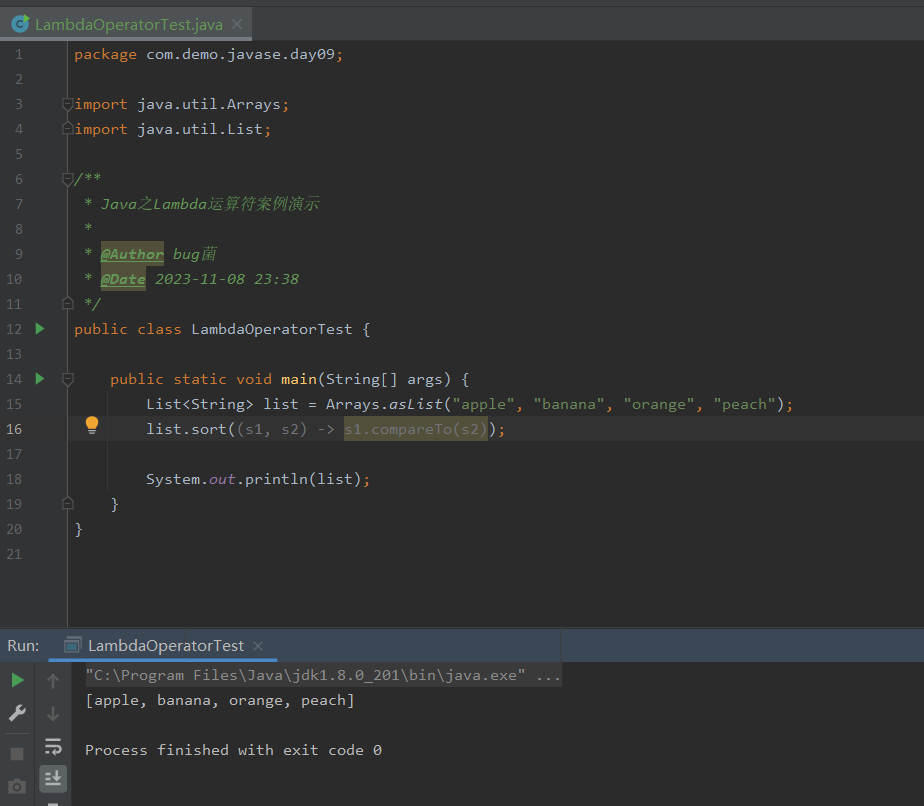Click the @Author Javadoc tag
924x806 pixels.
click(132, 254)
